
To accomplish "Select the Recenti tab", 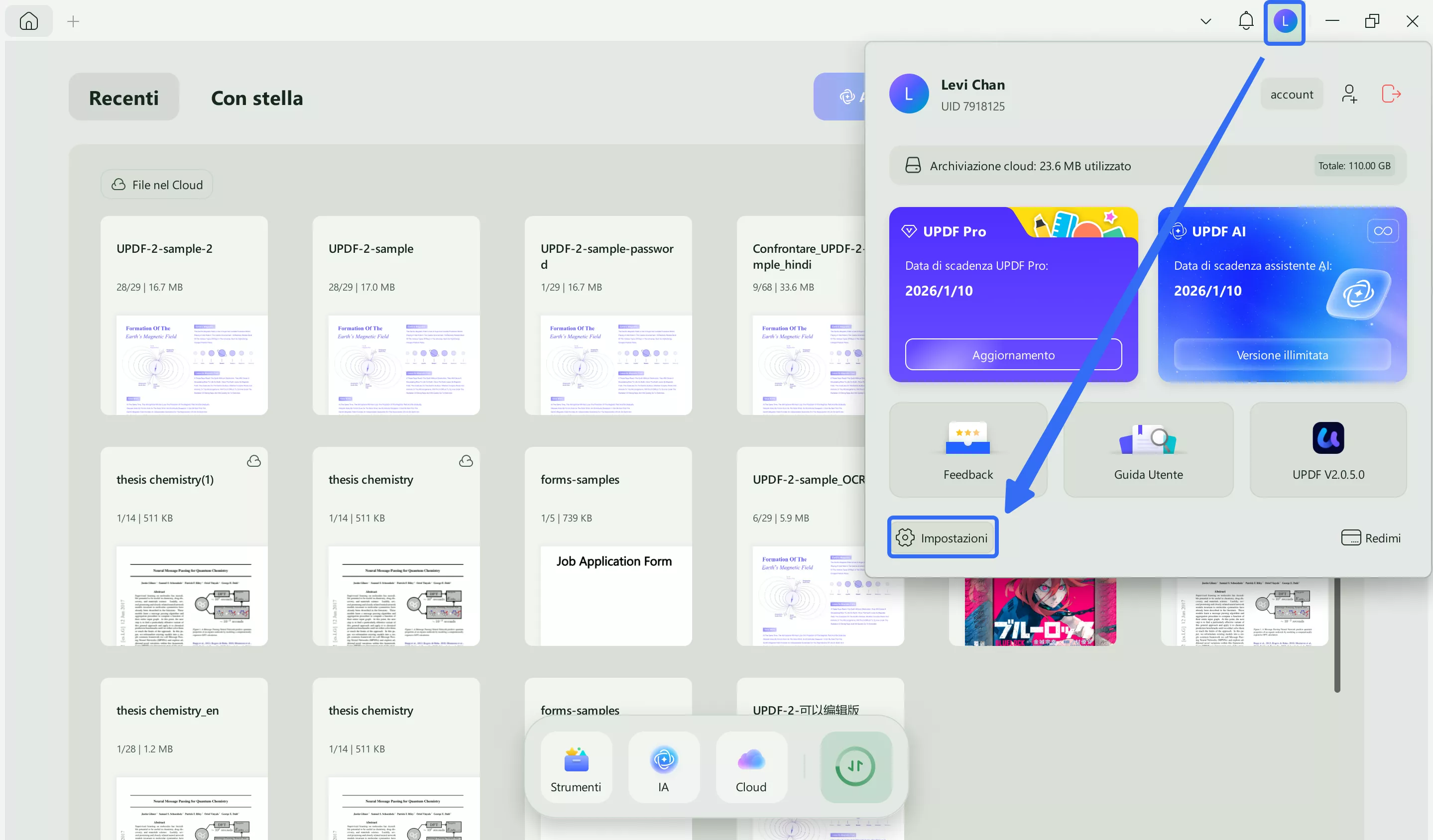I will [123, 98].
